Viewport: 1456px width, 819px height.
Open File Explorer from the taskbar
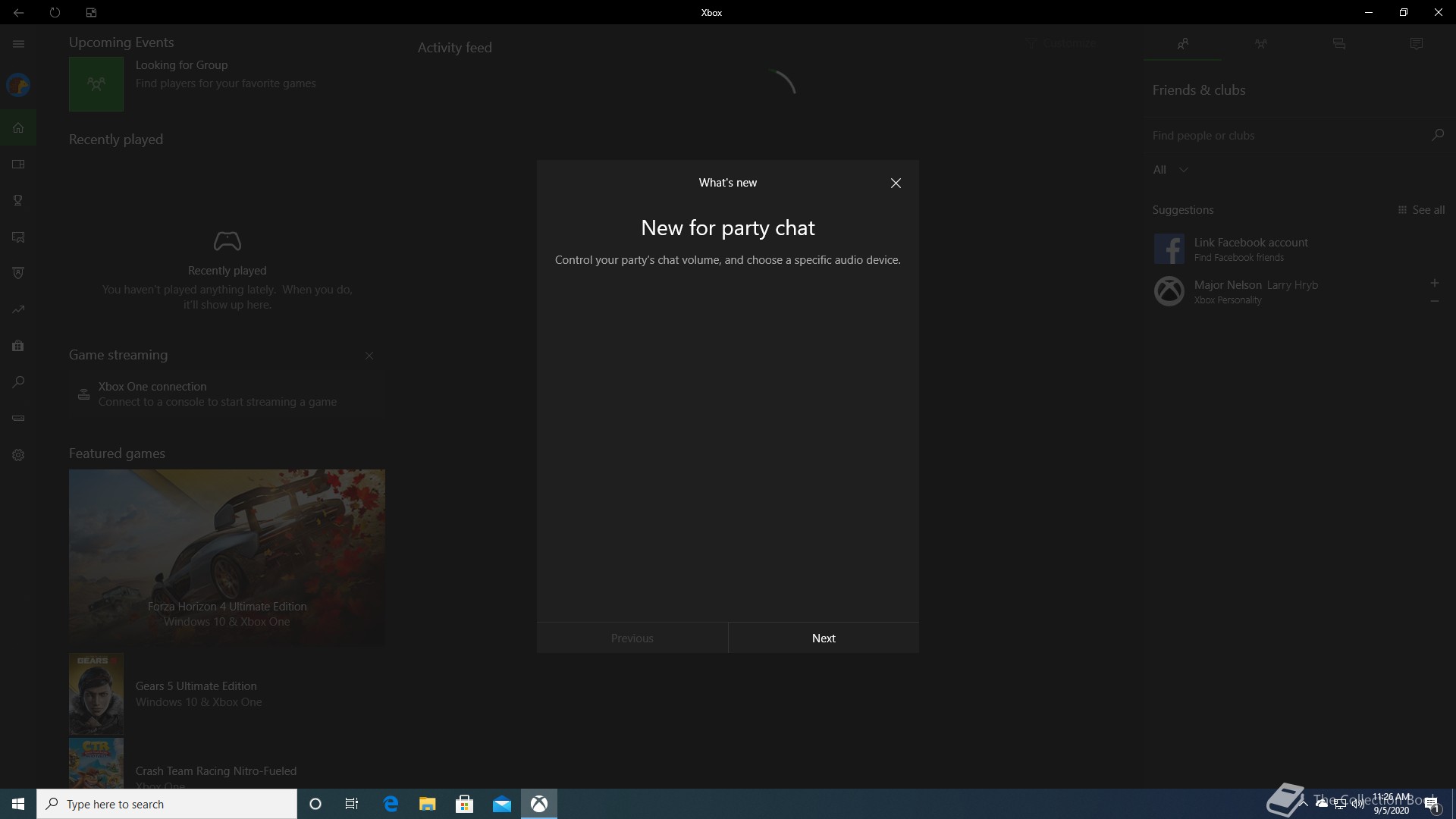pos(428,804)
